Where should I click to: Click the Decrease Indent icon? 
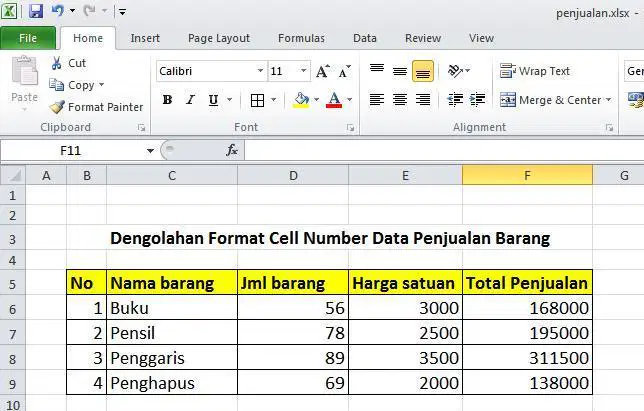tap(455, 100)
